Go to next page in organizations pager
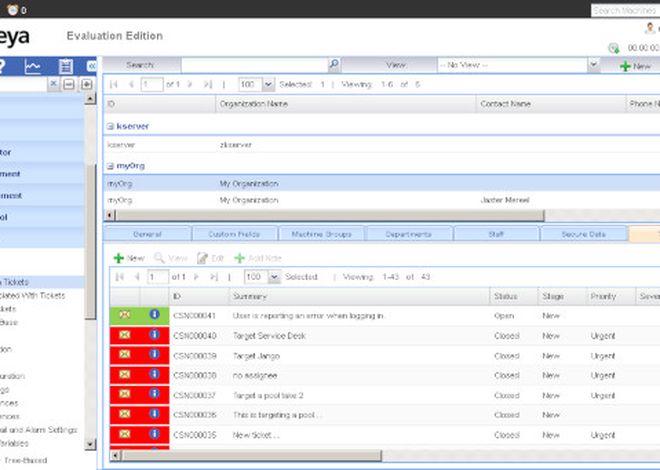 coord(190,84)
